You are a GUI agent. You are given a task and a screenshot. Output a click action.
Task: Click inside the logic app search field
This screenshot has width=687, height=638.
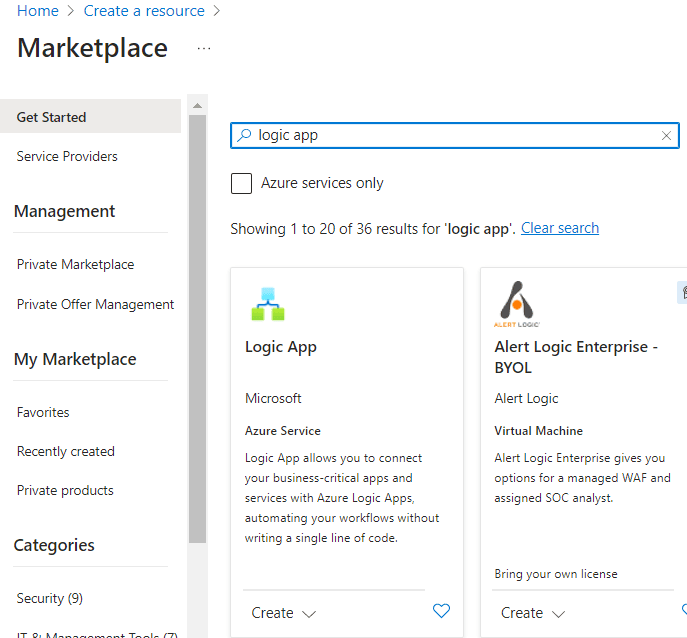pyautogui.click(x=455, y=135)
